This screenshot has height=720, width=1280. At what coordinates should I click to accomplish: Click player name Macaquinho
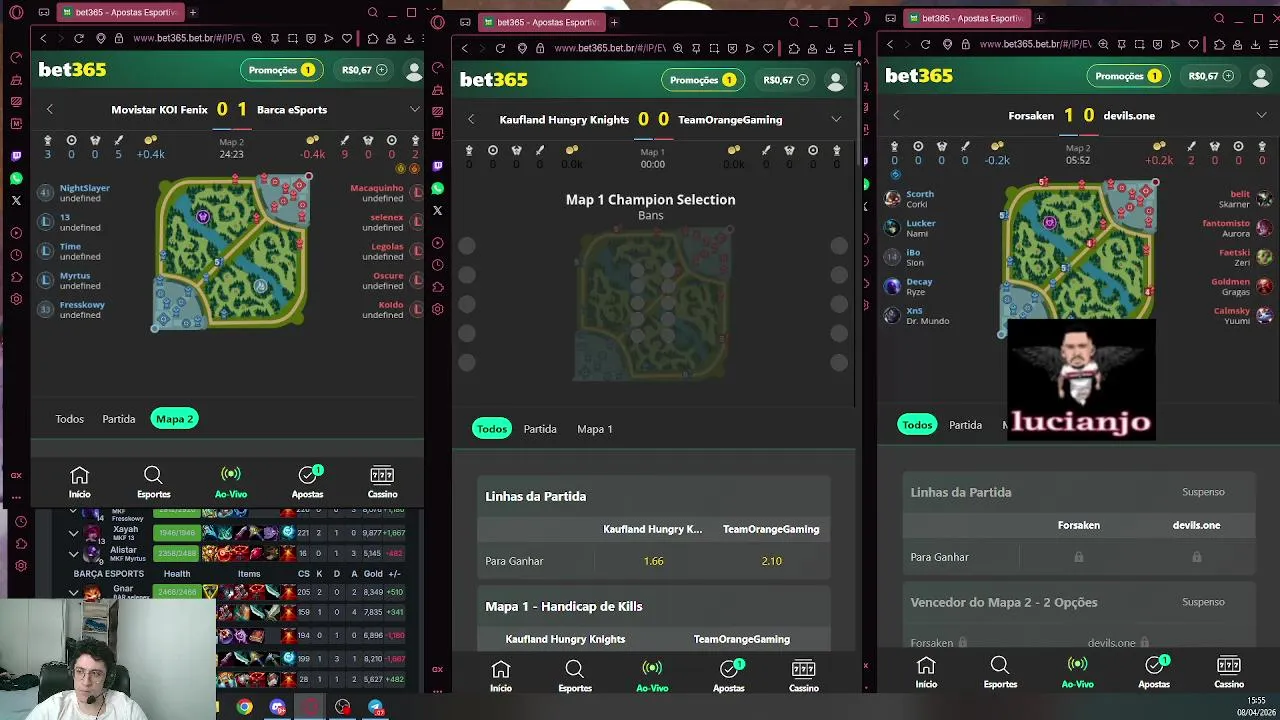point(376,188)
